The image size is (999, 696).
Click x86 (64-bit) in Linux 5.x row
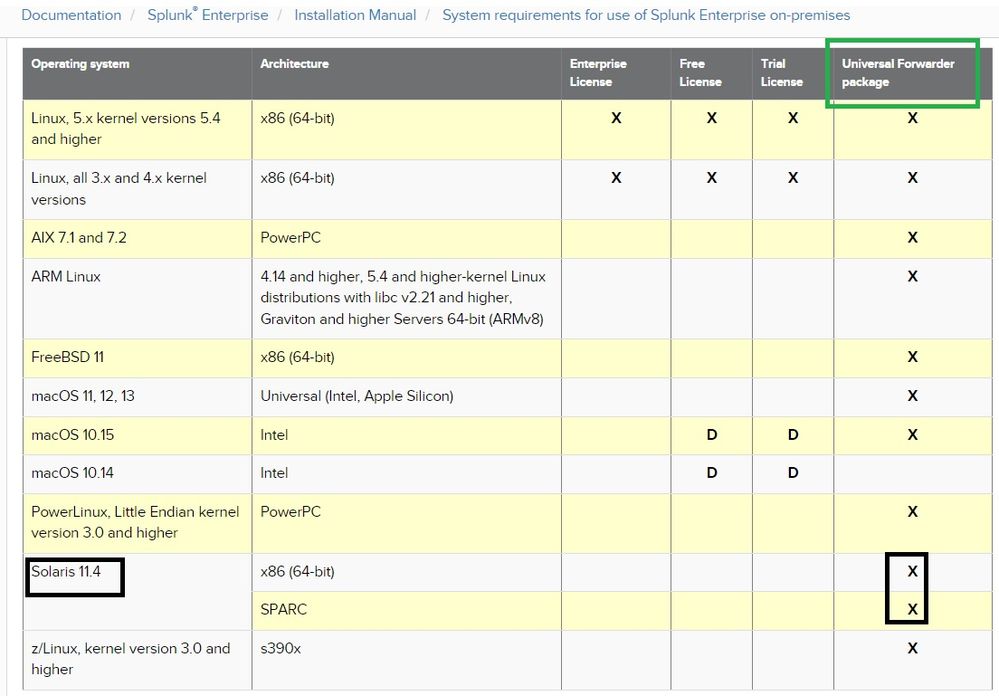406,129
